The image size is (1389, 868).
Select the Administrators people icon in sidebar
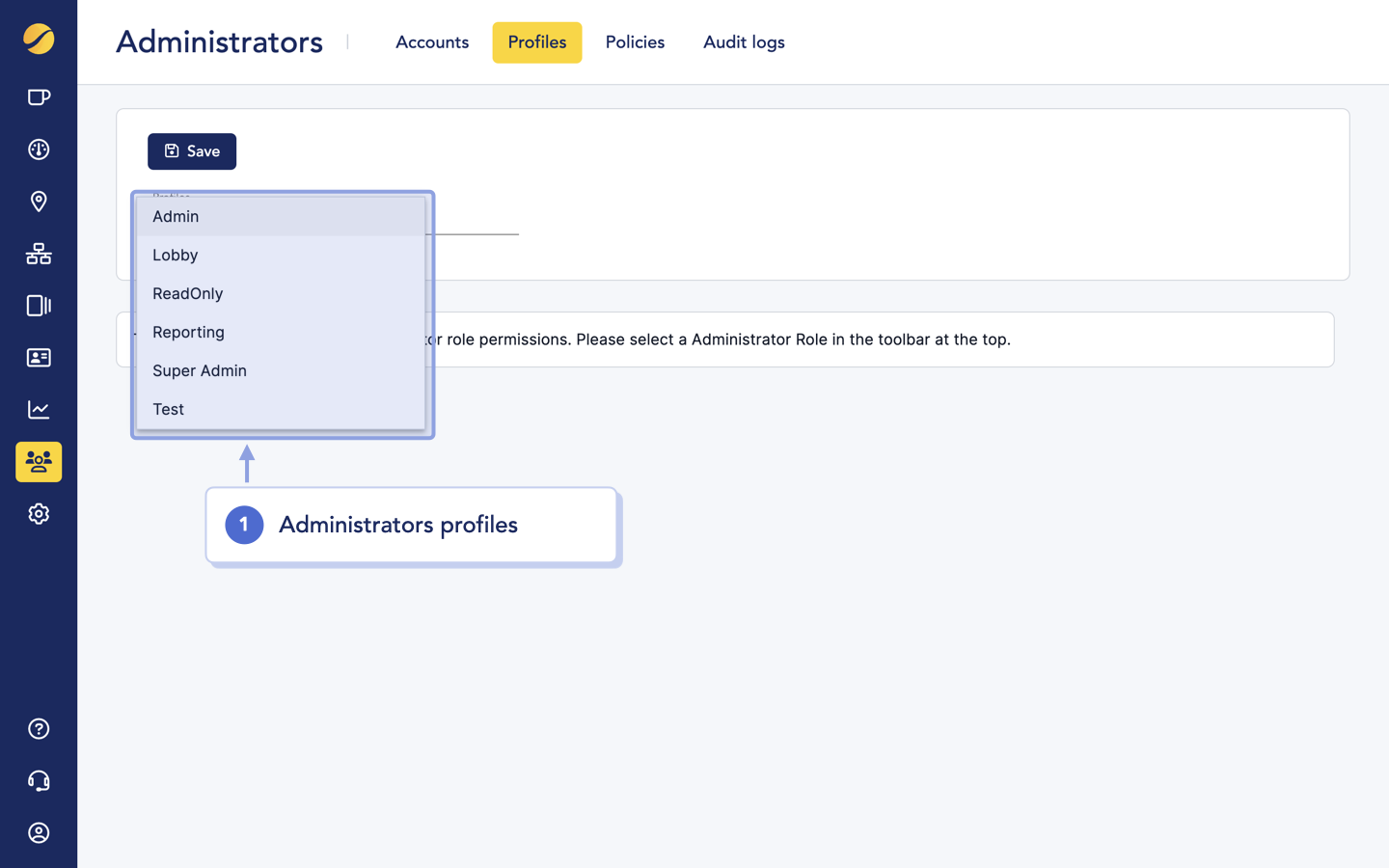(39, 462)
